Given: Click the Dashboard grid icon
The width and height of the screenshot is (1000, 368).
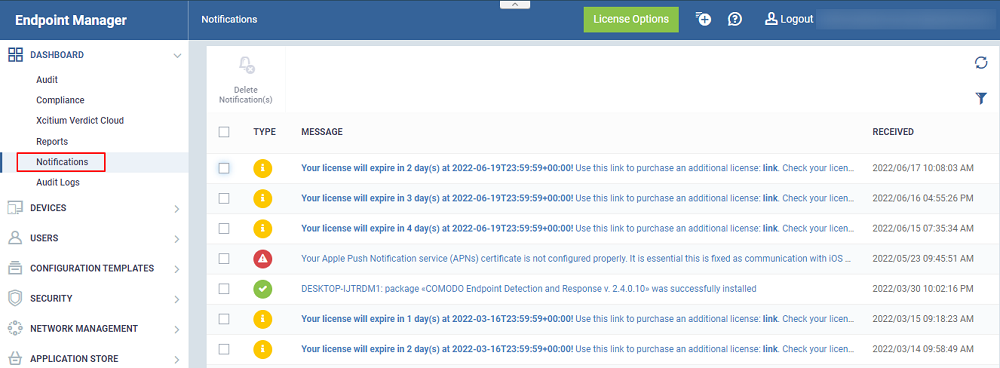Looking at the screenshot, I should (x=15, y=55).
